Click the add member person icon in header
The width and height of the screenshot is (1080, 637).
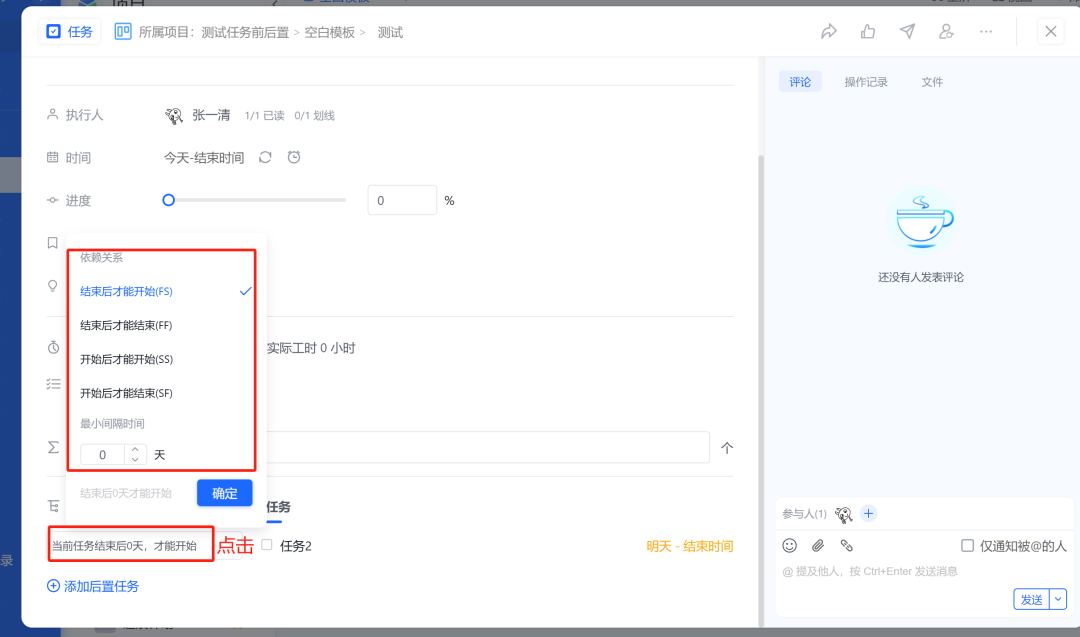tap(946, 32)
